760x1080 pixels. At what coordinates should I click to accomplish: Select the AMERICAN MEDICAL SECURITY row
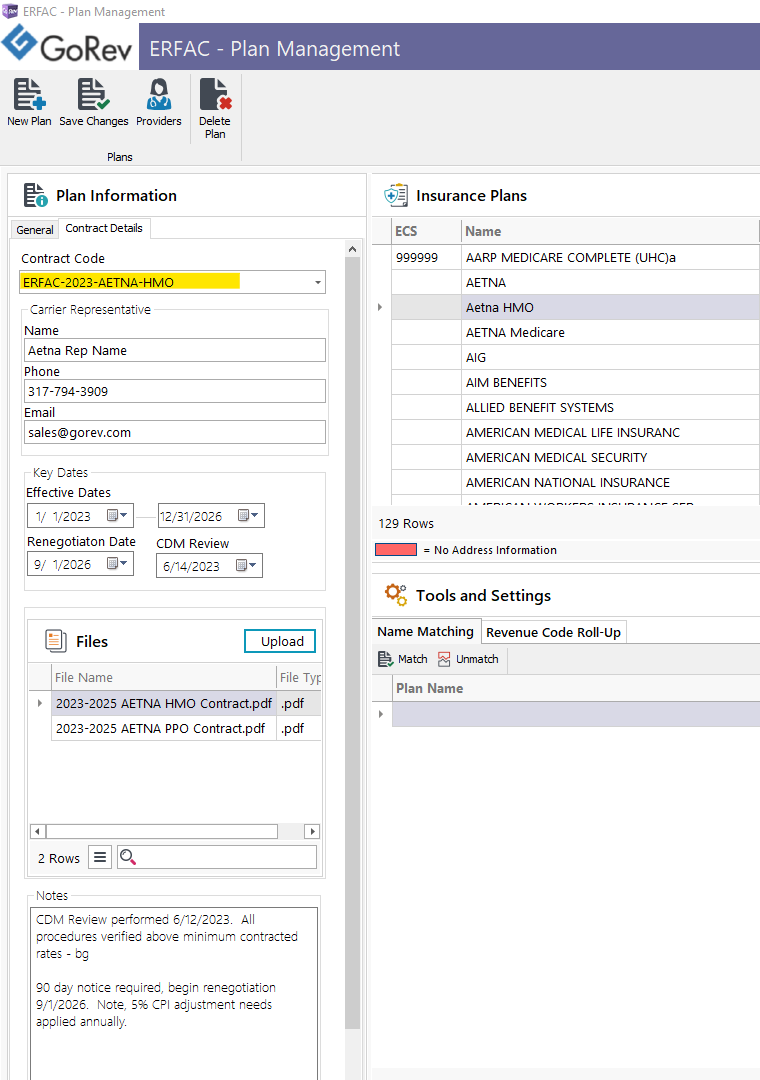575,457
